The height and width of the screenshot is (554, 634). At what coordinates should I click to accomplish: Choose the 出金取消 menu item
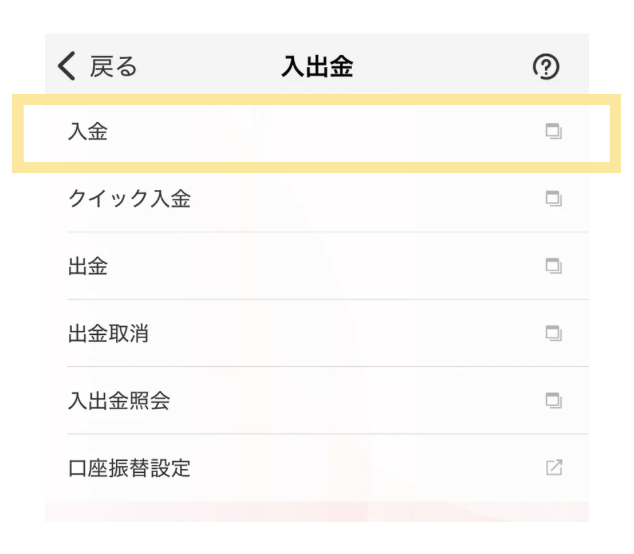click(108, 334)
